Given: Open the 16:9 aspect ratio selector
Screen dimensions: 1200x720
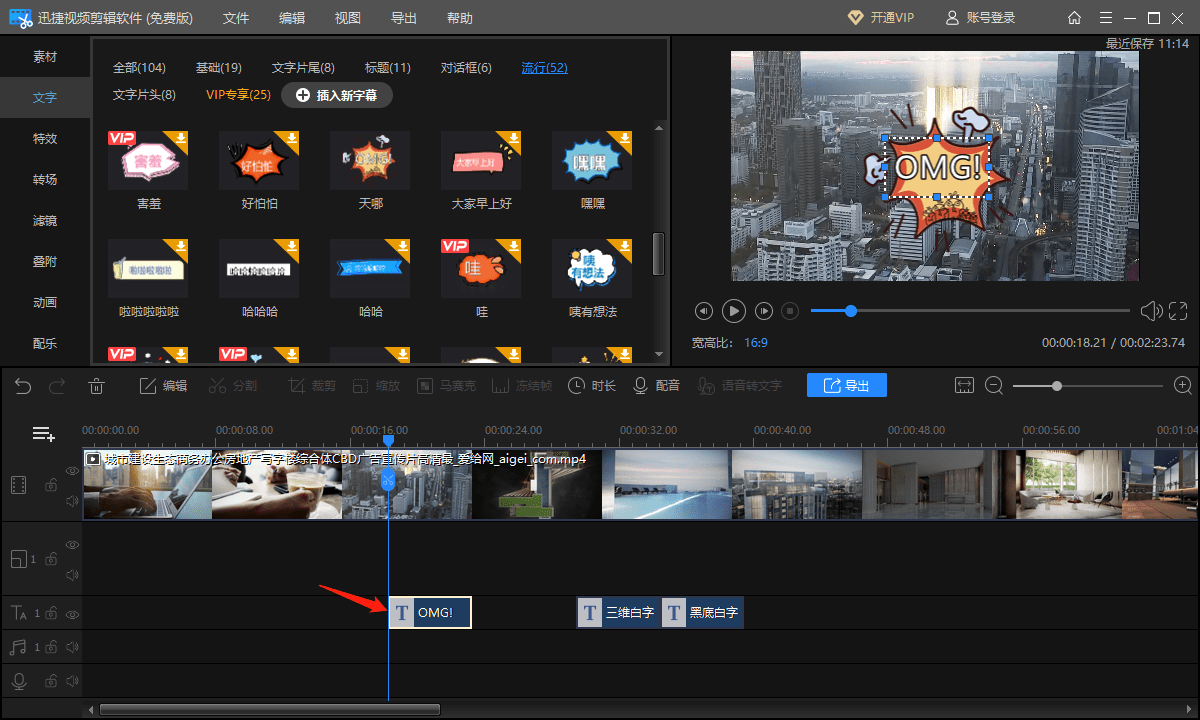Looking at the screenshot, I should point(755,342).
